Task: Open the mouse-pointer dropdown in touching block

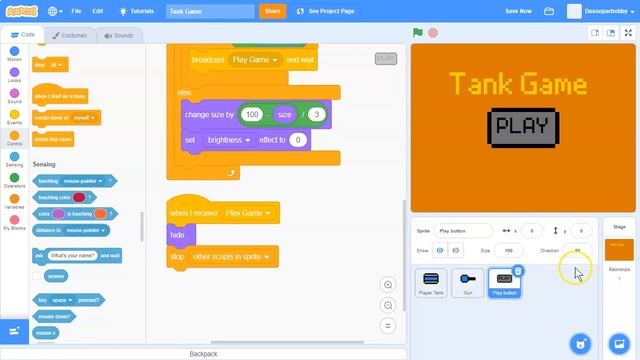Action: [x=83, y=181]
